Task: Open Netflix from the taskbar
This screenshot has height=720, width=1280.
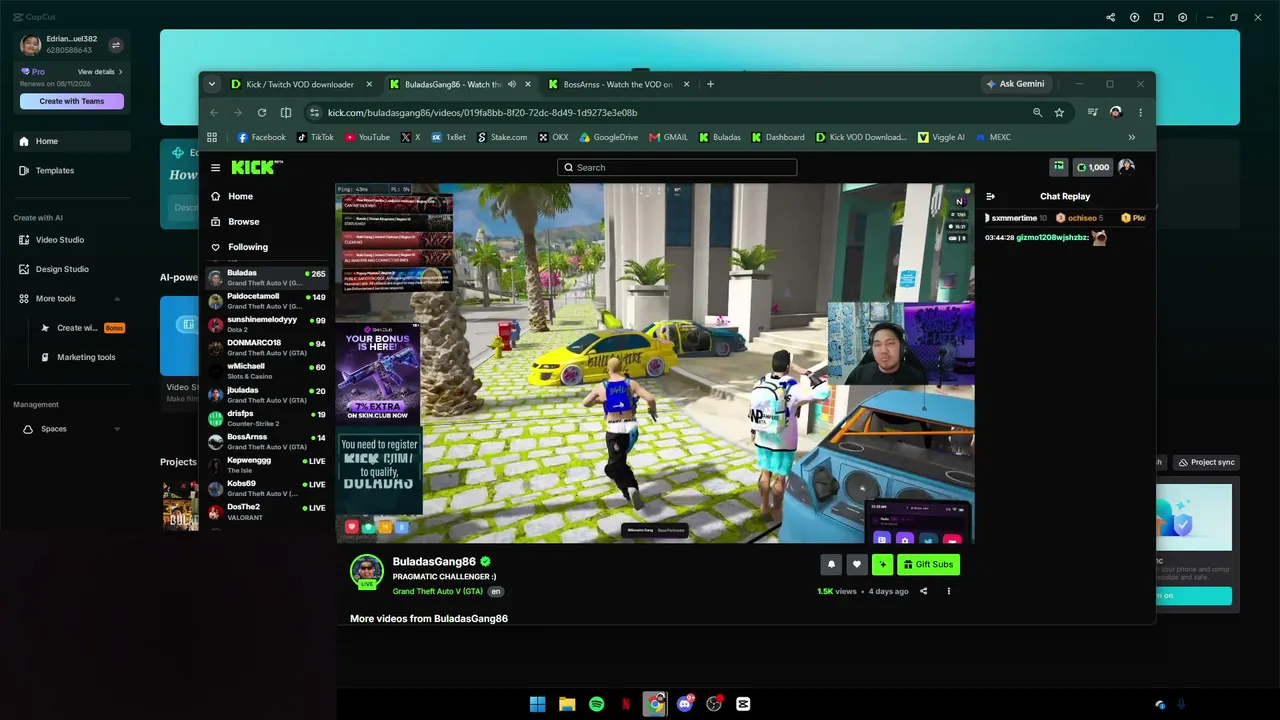Action: [626, 704]
